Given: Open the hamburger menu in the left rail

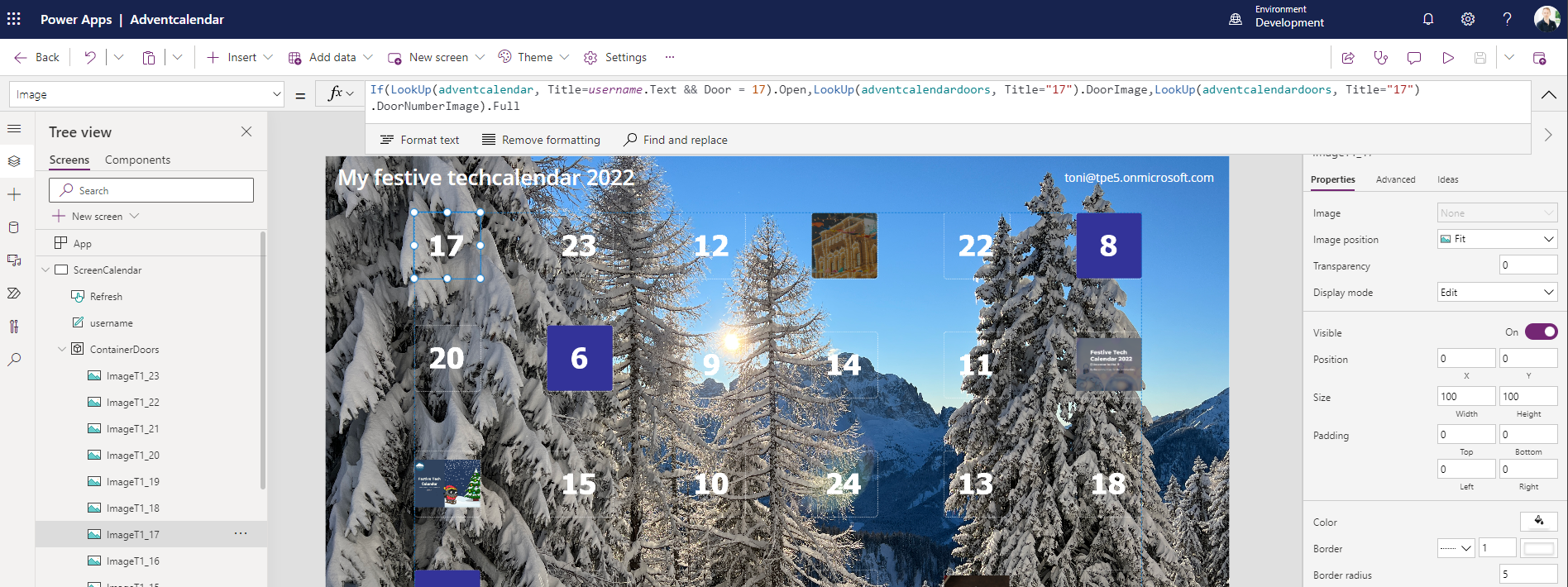Looking at the screenshot, I should (14, 128).
